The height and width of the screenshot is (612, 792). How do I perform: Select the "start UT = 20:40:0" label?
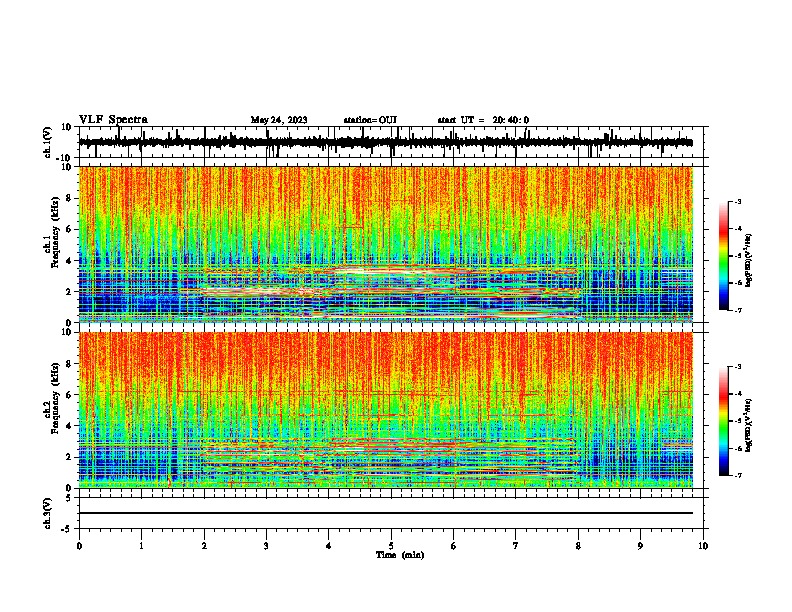point(483,120)
